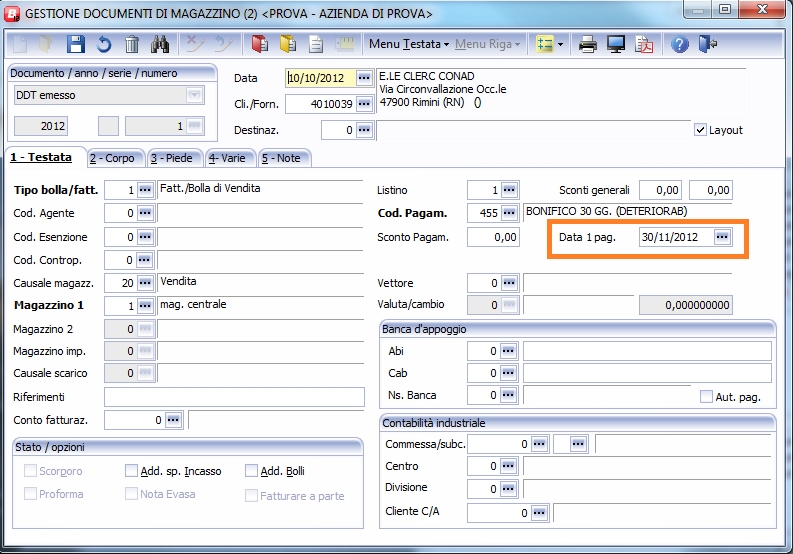The image size is (793, 554).
Task: Click lookup button next to Cod. Pagam. field
Action: 509,213
